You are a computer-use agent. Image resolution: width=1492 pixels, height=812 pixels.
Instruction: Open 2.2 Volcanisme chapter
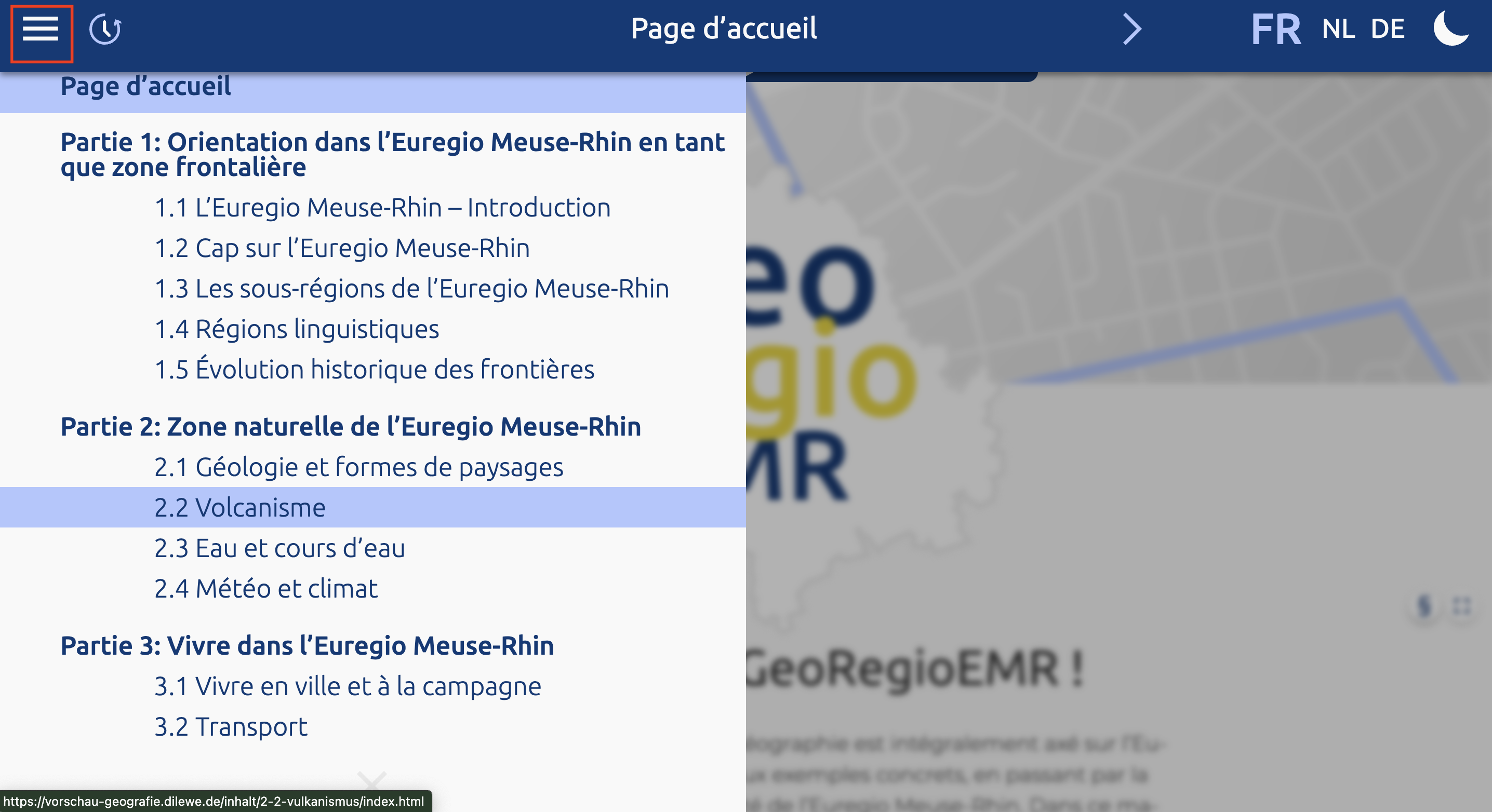tap(240, 508)
